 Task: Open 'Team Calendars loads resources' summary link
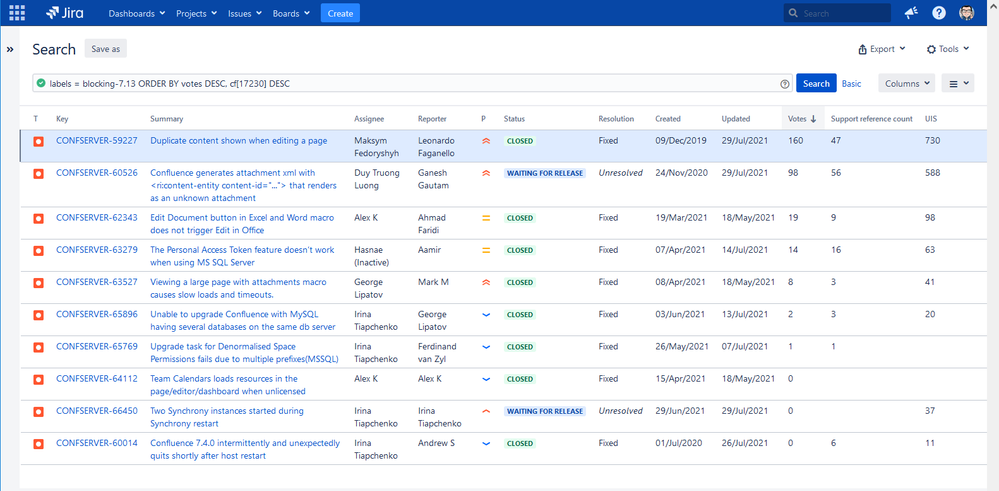(228, 385)
